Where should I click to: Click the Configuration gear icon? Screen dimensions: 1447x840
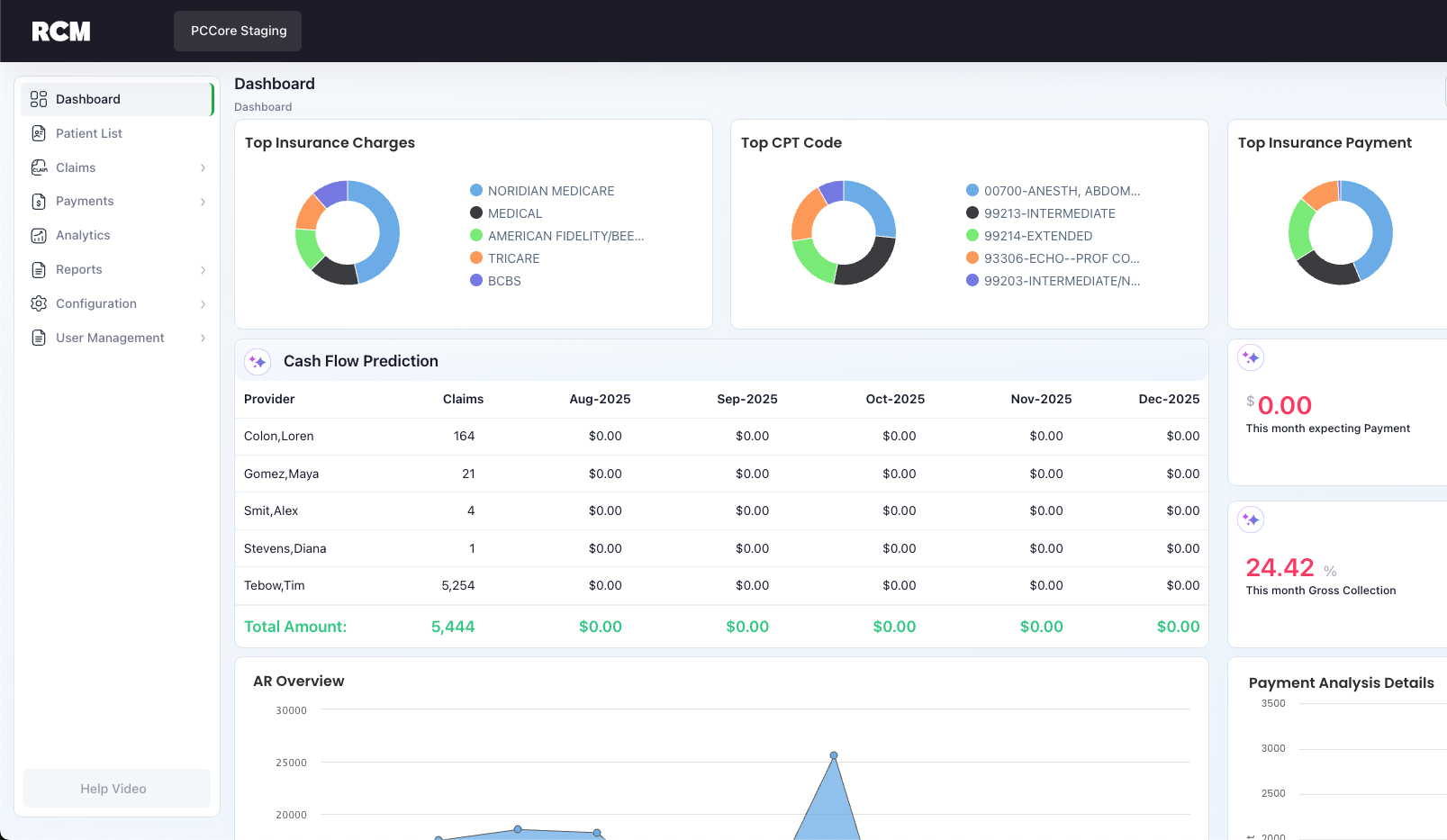click(39, 303)
